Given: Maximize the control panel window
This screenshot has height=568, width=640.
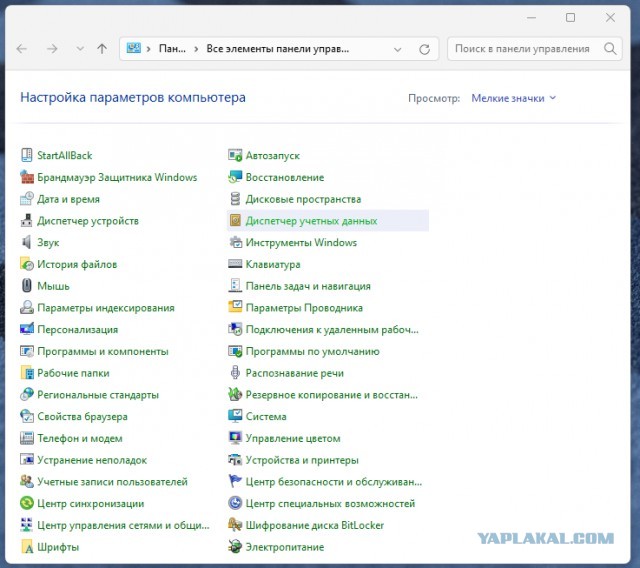Looking at the screenshot, I should tap(570, 18).
